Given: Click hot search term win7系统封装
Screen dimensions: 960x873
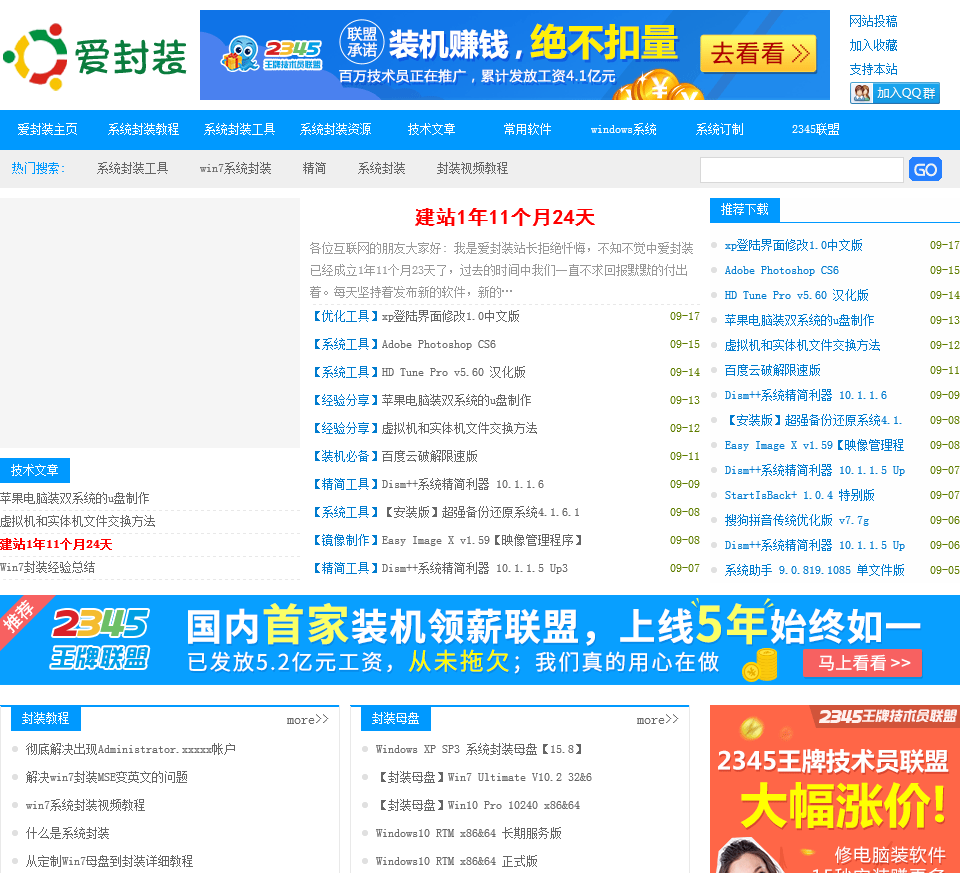Looking at the screenshot, I should pyautogui.click(x=235, y=168).
